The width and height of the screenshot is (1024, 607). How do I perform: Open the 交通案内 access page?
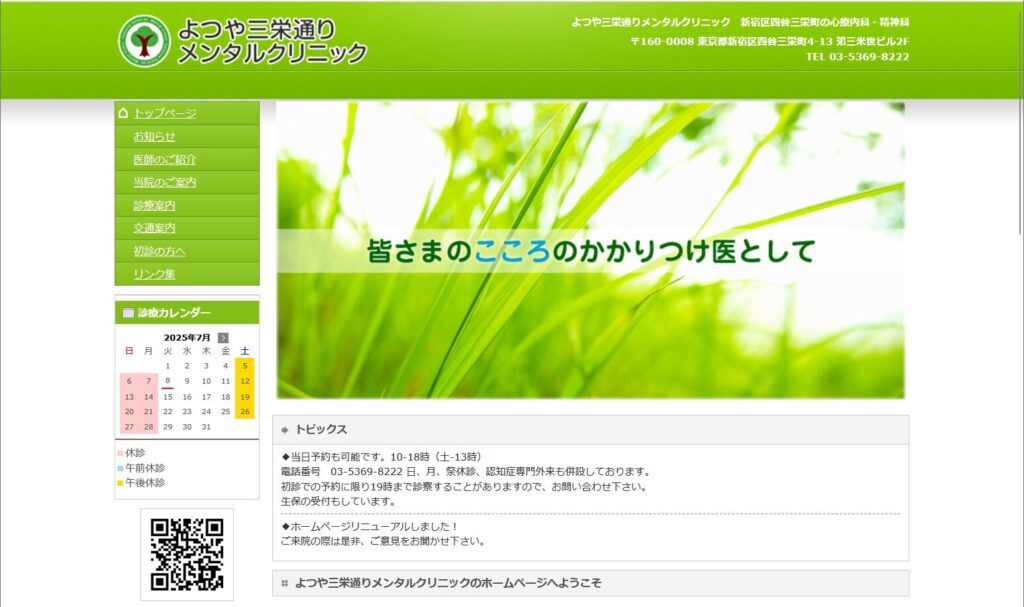pyautogui.click(x=154, y=228)
